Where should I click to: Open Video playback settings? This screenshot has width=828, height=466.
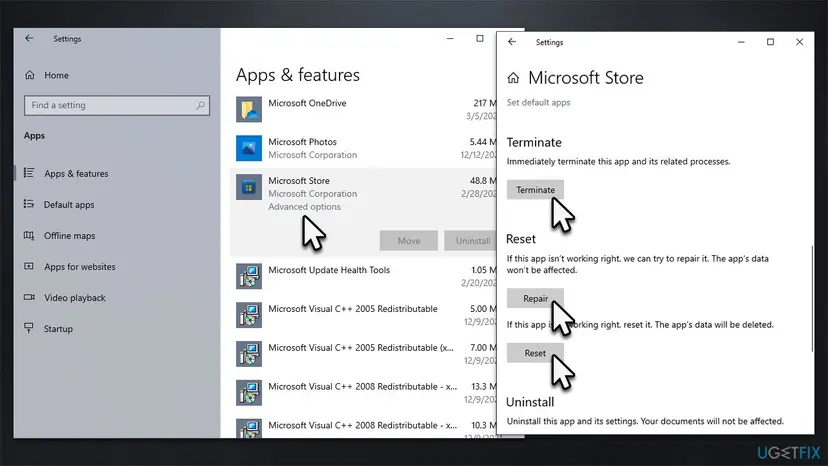[75, 297]
